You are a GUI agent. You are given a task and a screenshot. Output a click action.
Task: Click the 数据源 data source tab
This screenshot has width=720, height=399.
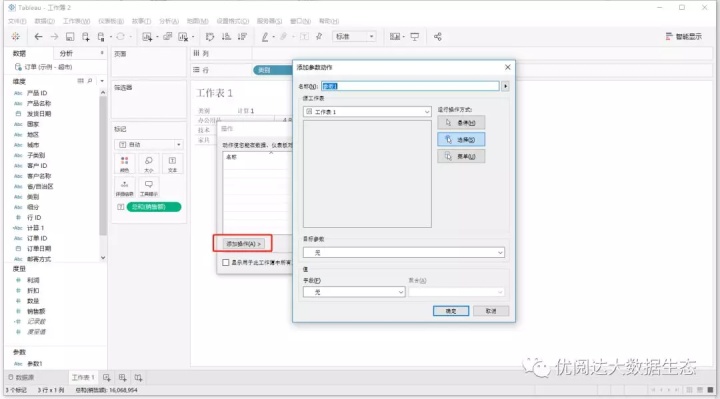(22, 377)
